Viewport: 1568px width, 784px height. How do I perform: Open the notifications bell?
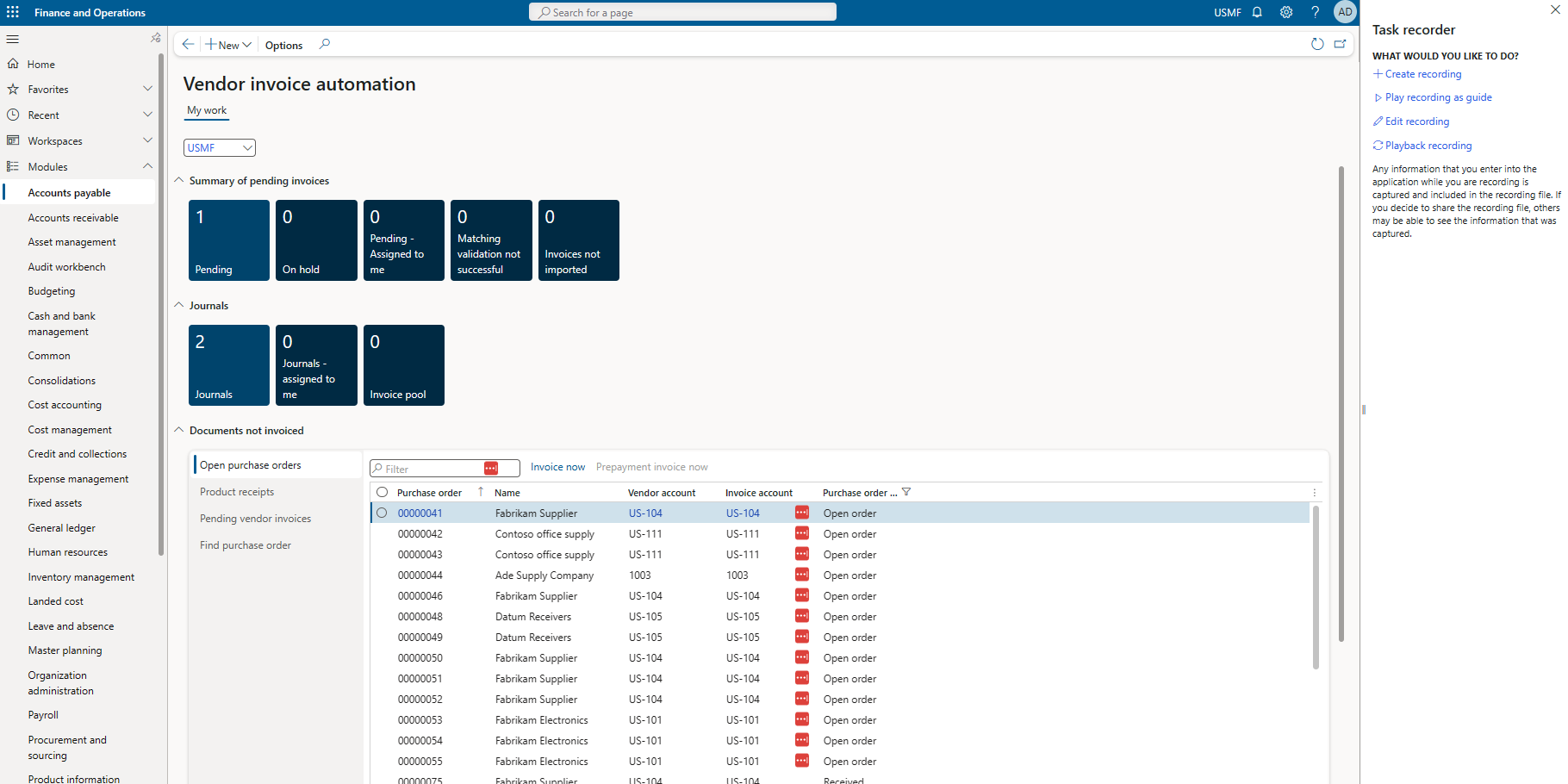tap(1257, 11)
